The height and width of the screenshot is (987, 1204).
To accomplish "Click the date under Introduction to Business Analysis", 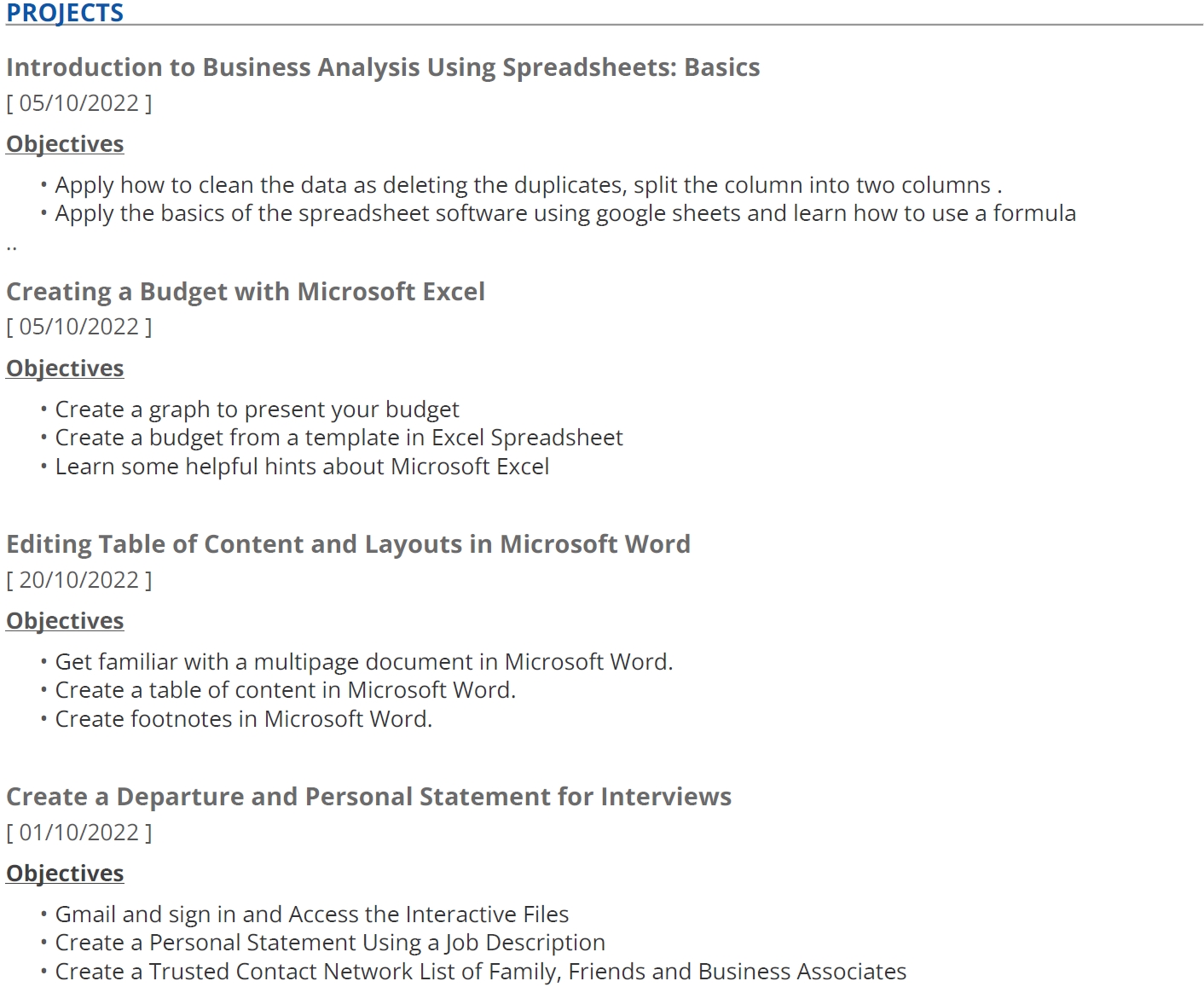I will [78, 103].
